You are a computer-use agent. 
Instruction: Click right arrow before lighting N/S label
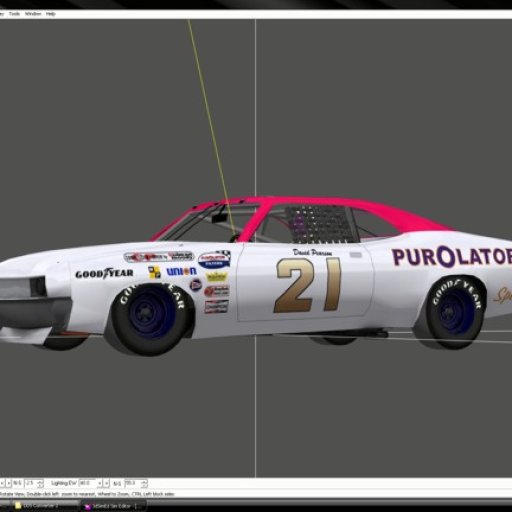(x=106, y=483)
